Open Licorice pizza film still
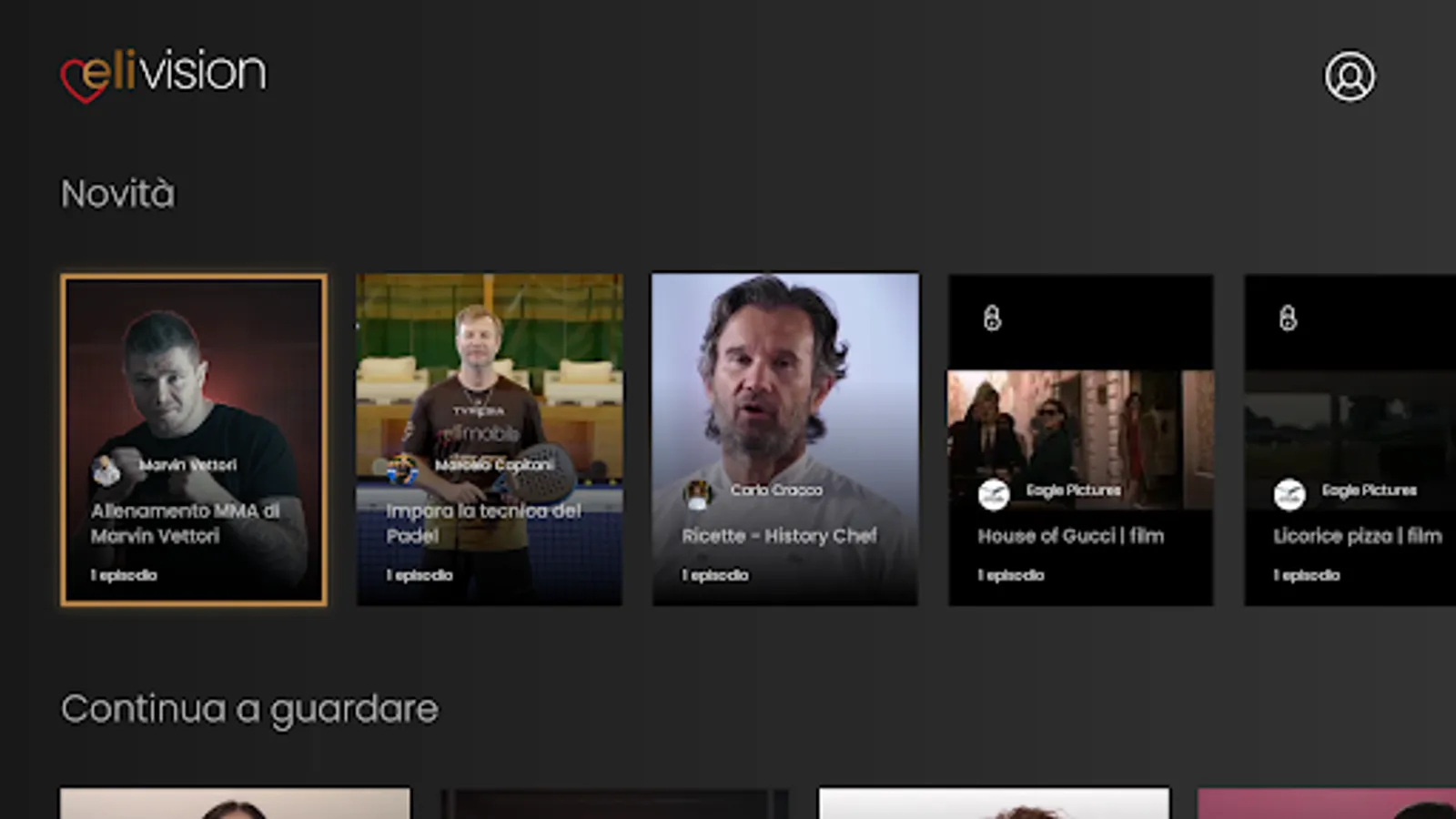The image size is (1456, 819). (x=1350, y=439)
